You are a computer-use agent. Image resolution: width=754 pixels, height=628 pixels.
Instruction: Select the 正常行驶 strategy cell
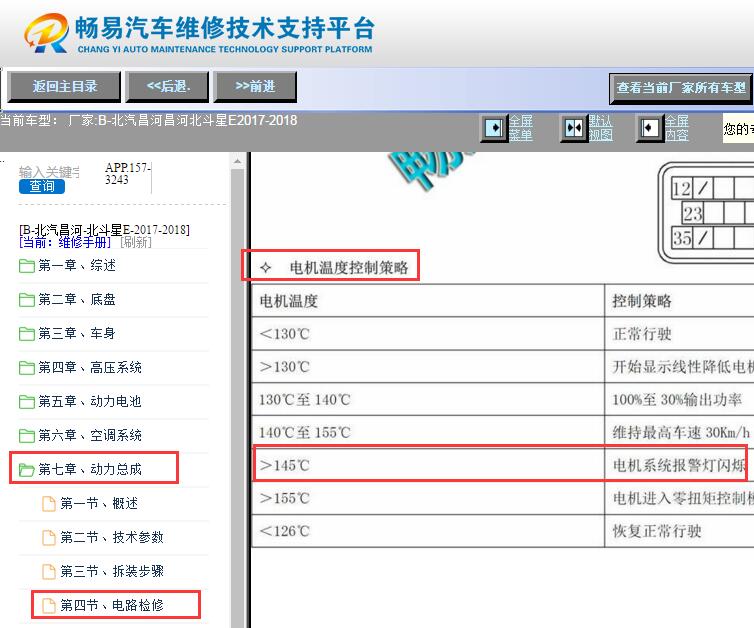pos(679,334)
